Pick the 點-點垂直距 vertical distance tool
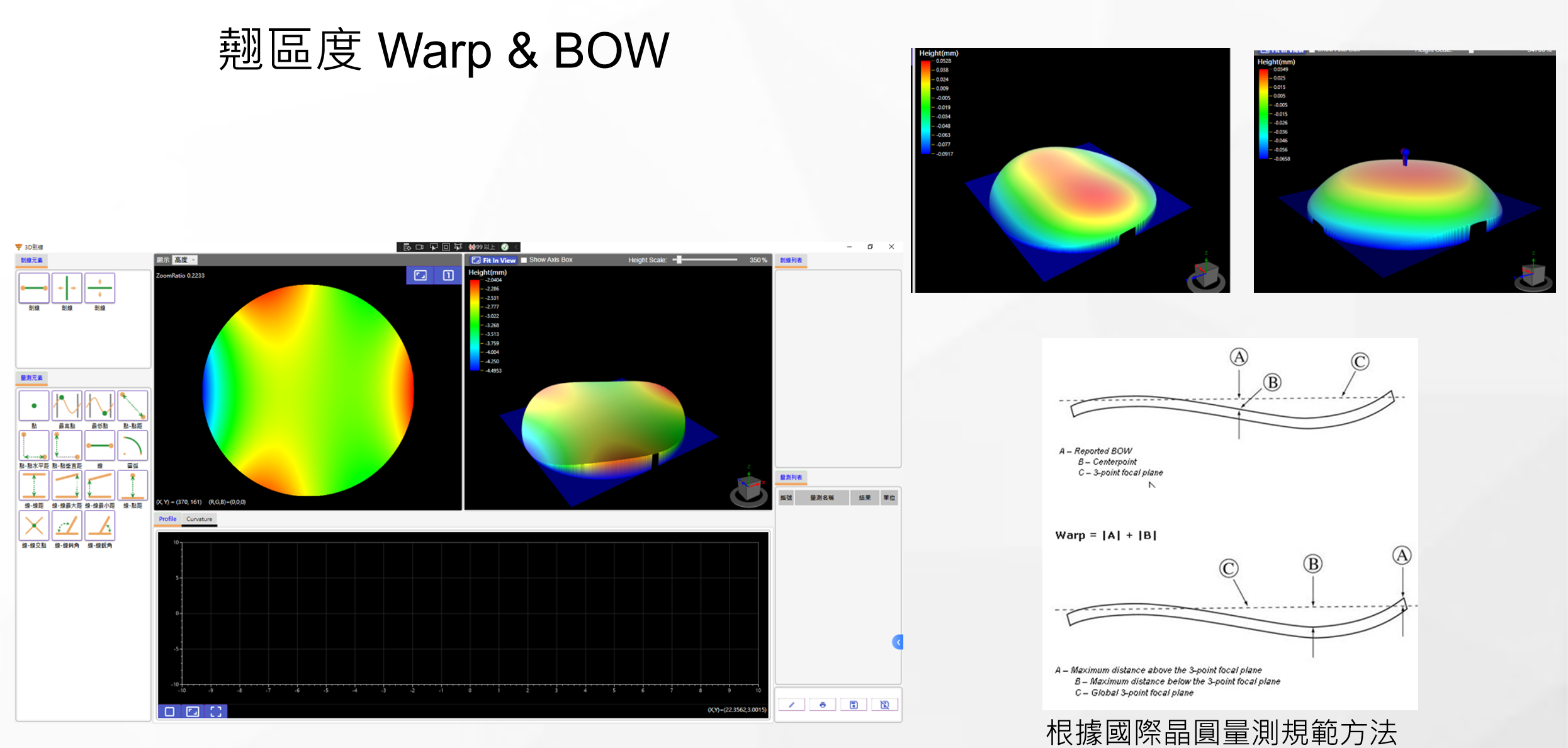 67,446
